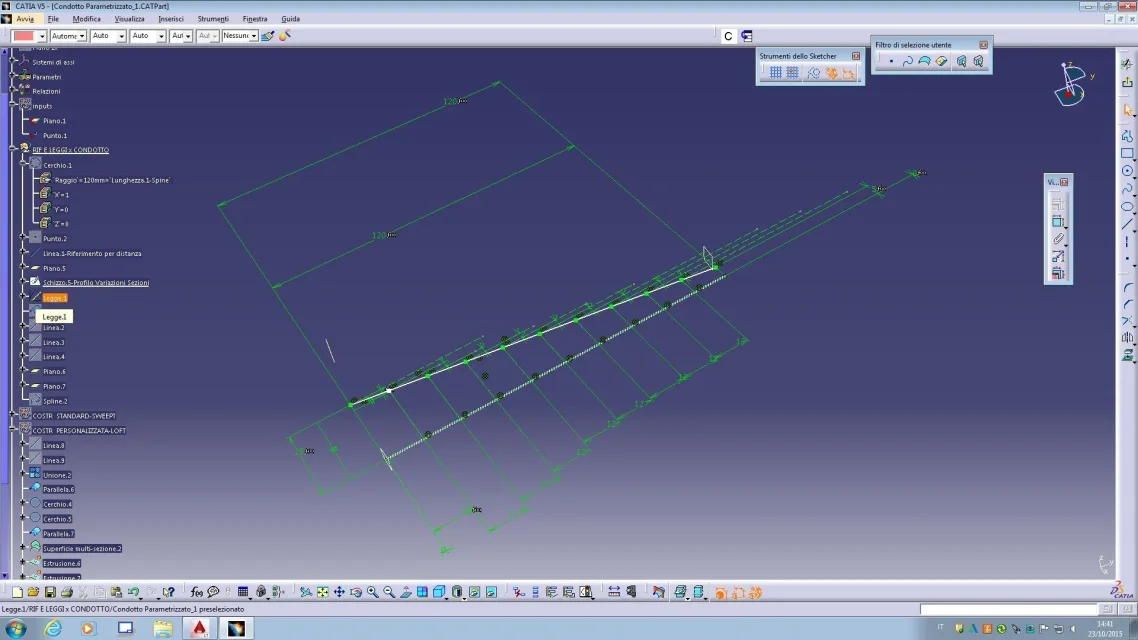Open the Inserisci menu
Screen dimensions: 1138x640
[x=171, y=19]
